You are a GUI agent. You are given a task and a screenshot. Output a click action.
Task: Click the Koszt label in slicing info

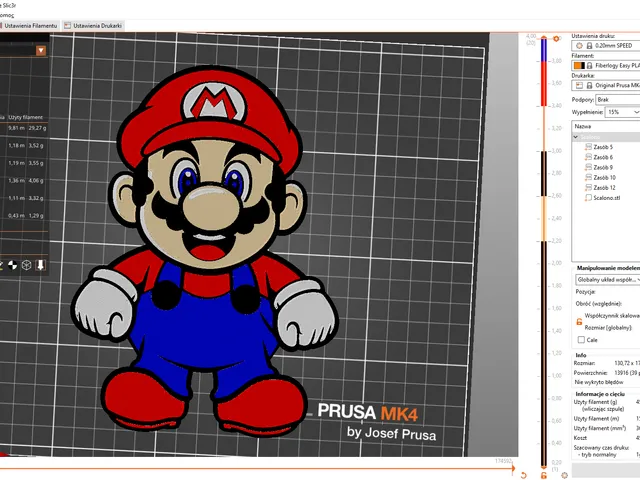pos(580,438)
